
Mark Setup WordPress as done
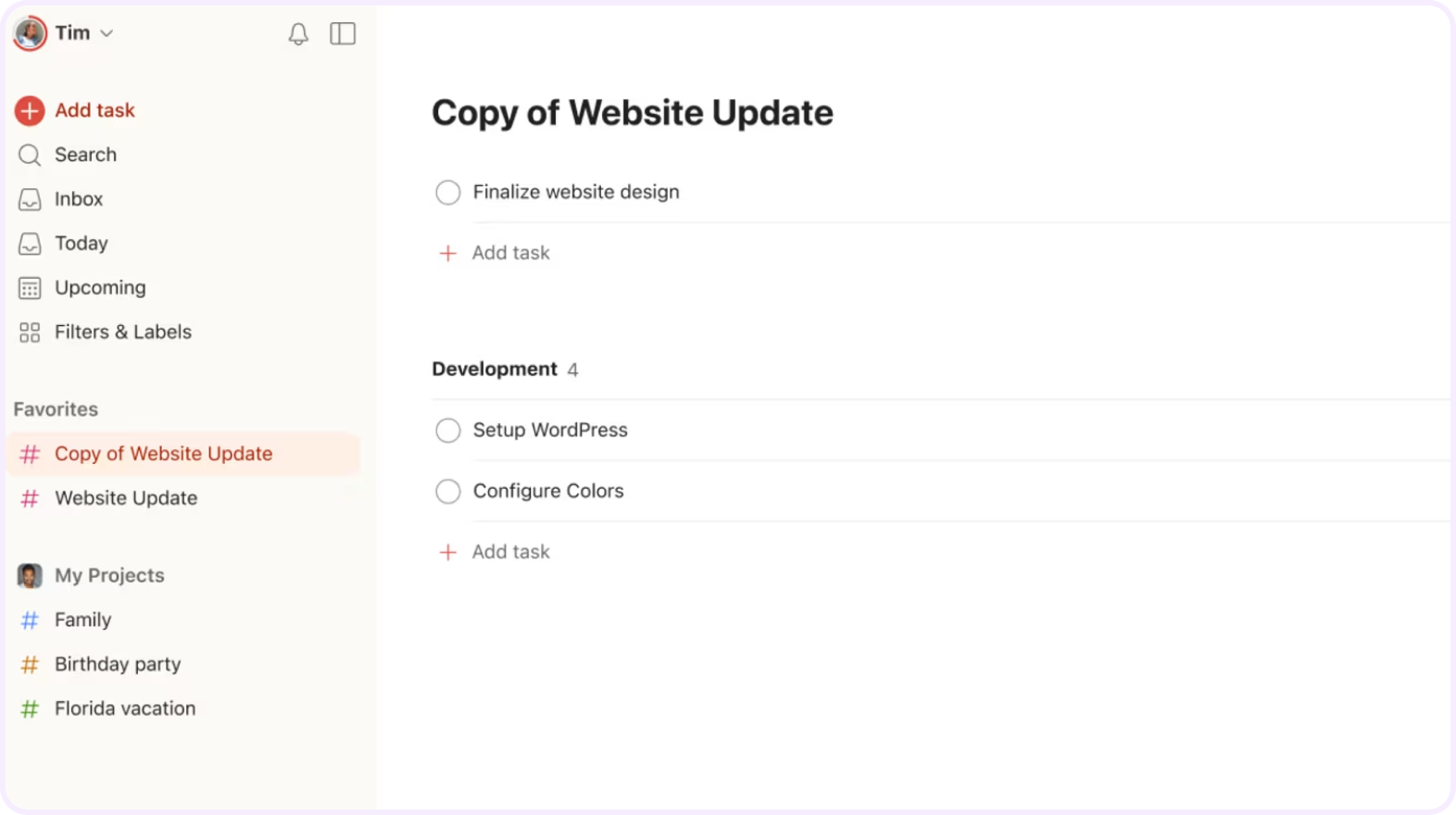tap(448, 430)
